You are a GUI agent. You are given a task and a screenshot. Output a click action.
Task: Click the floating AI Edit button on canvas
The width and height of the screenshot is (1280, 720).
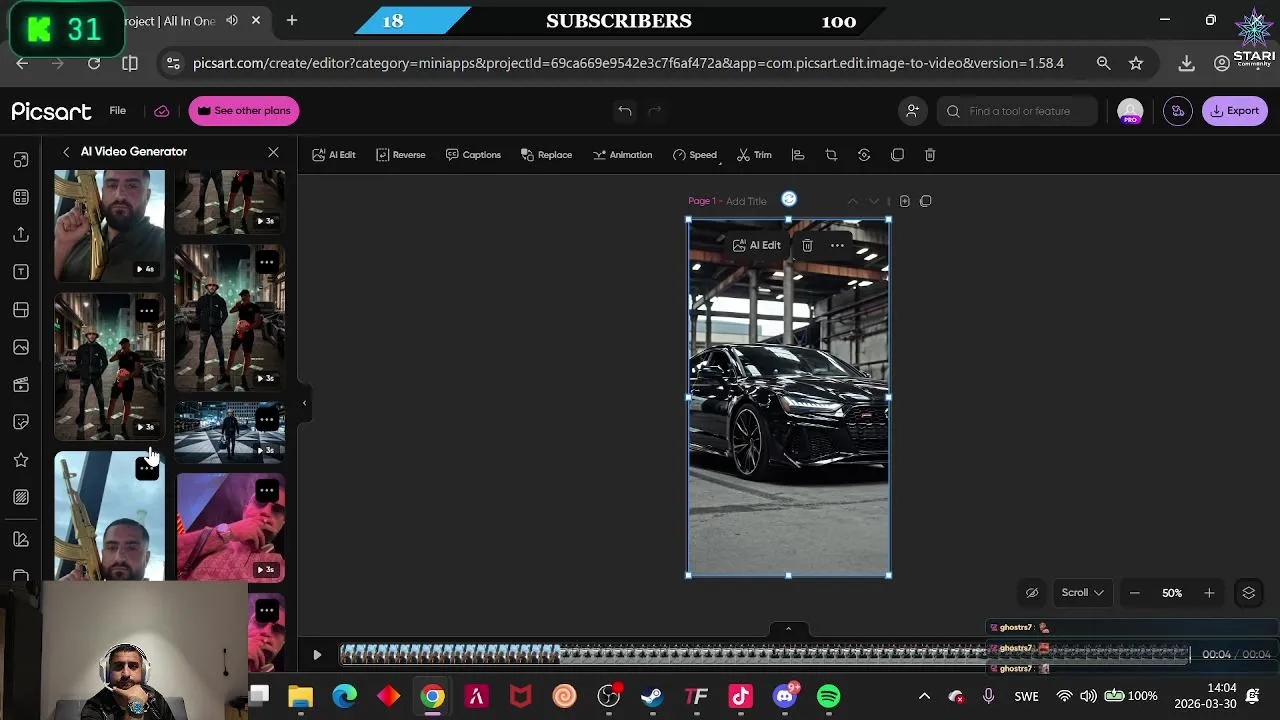[x=756, y=245]
